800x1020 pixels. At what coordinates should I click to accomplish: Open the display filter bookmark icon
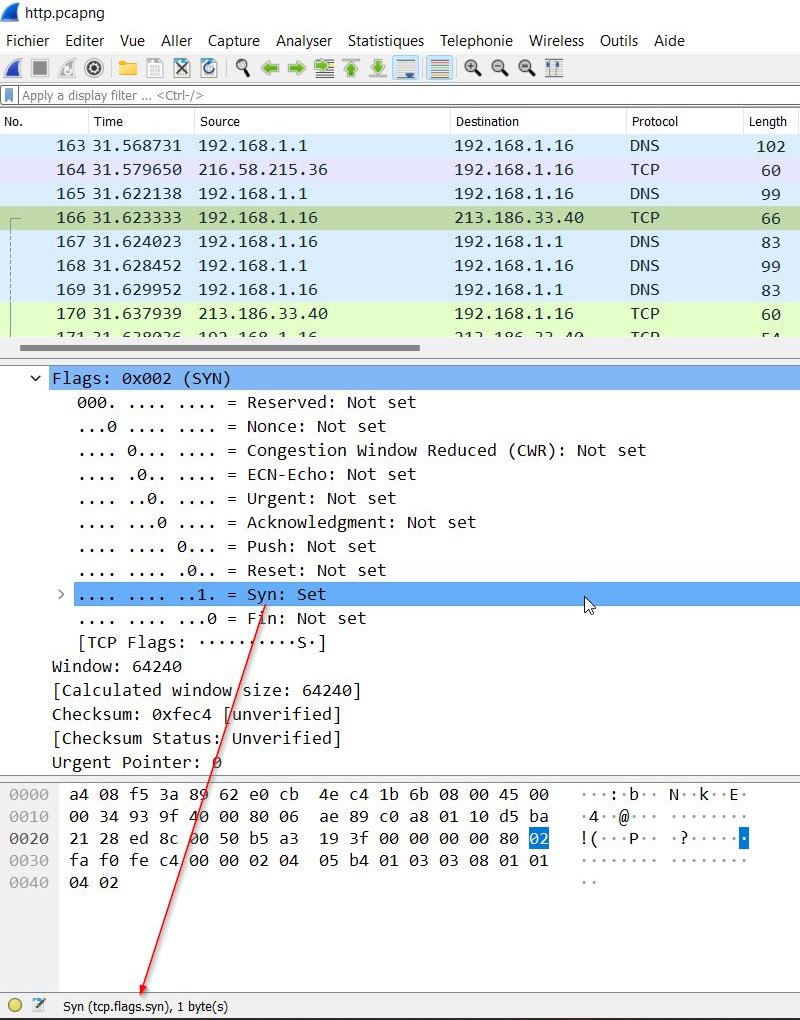pyautogui.click(x=9, y=96)
